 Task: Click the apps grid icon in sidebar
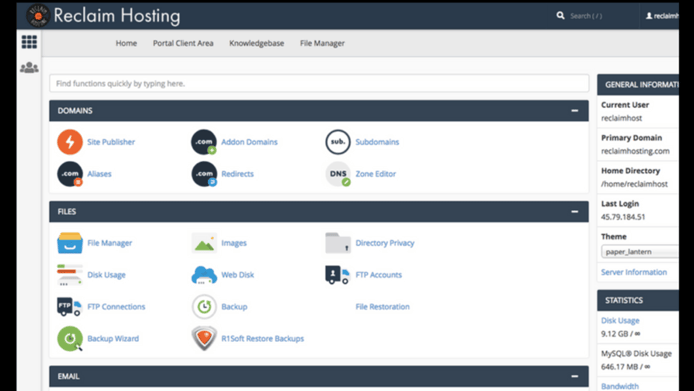[x=29, y=42]
